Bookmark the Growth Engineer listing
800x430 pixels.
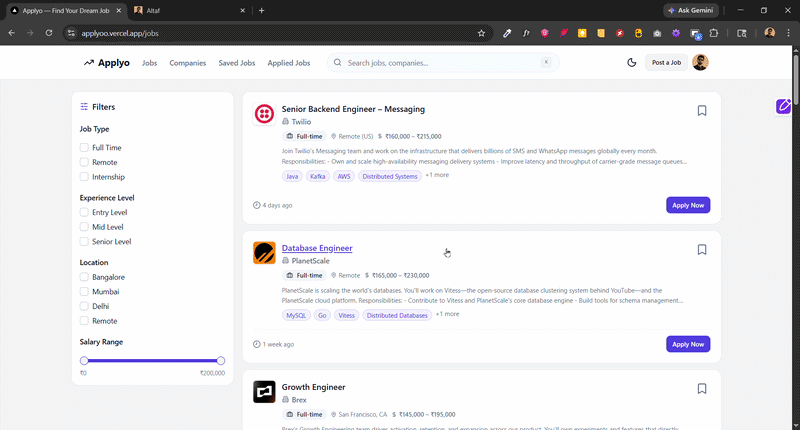point(702,389)
